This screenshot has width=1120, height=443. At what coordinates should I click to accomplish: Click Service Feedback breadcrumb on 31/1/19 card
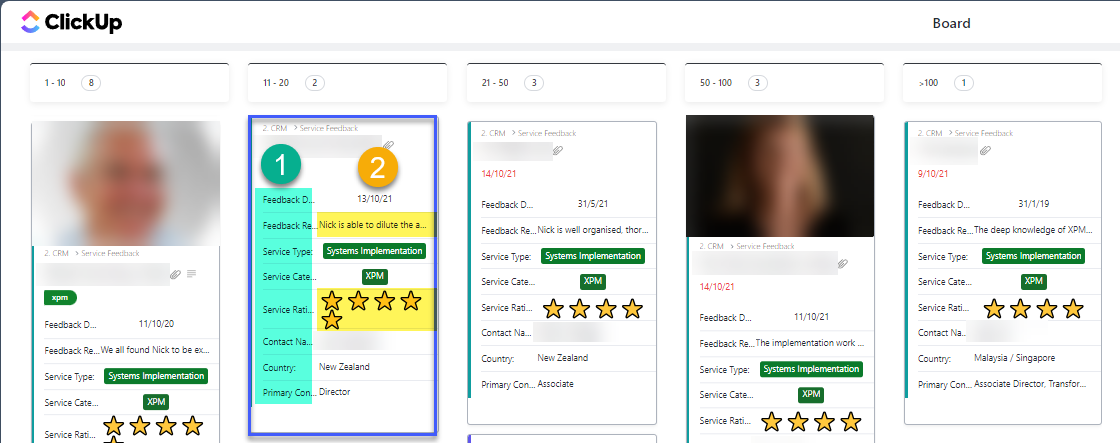point(984,133)
